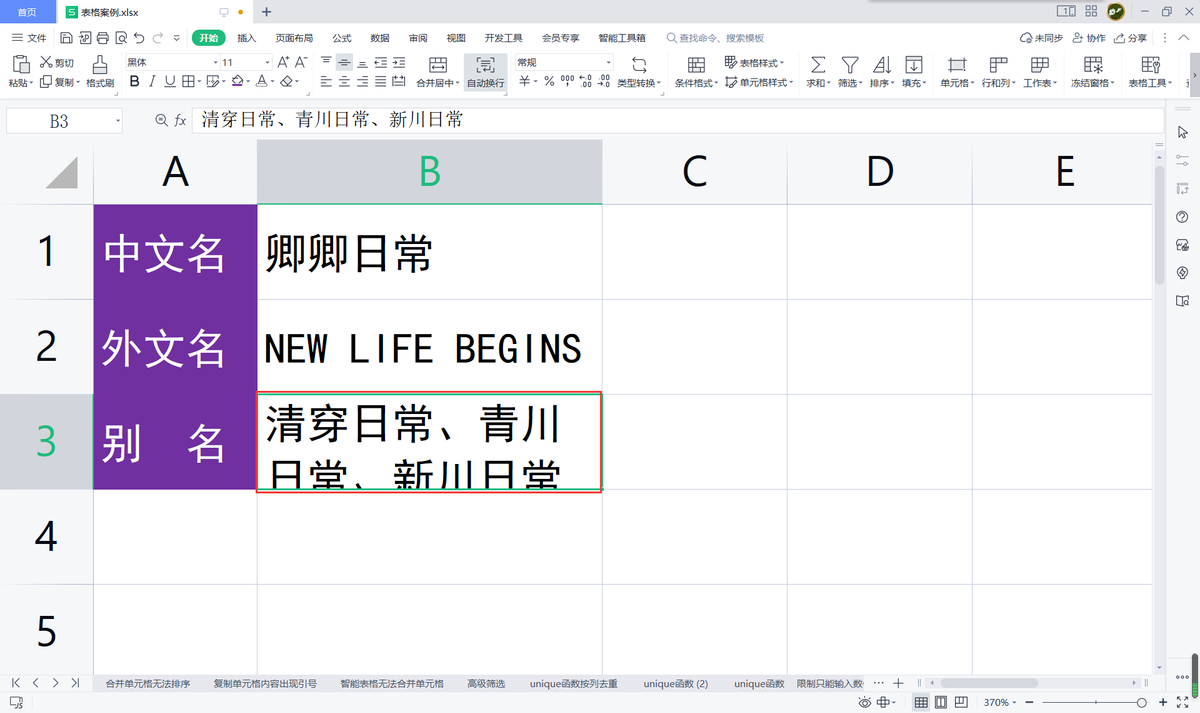Click the Print icon in quick access toolbar
Viewport: 1200px width, 713px height.
(x=102, y=38)
